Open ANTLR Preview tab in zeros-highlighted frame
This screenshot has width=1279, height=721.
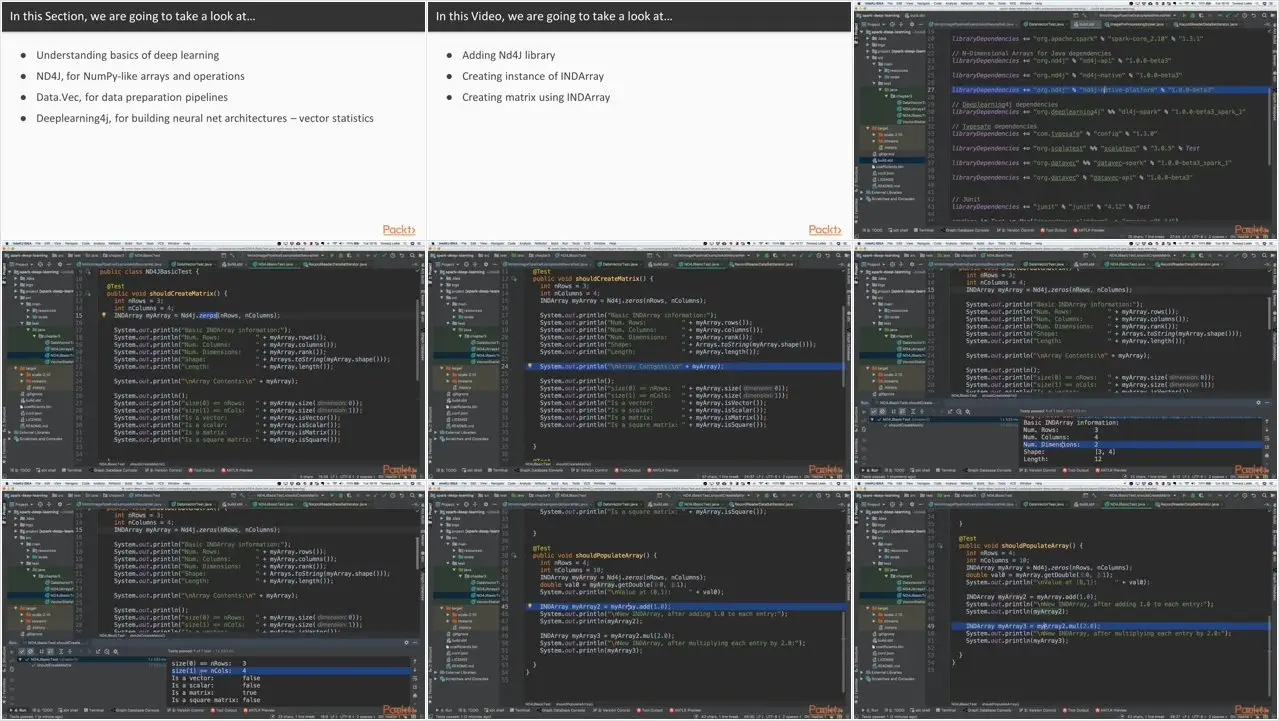(x=237, y=470)
